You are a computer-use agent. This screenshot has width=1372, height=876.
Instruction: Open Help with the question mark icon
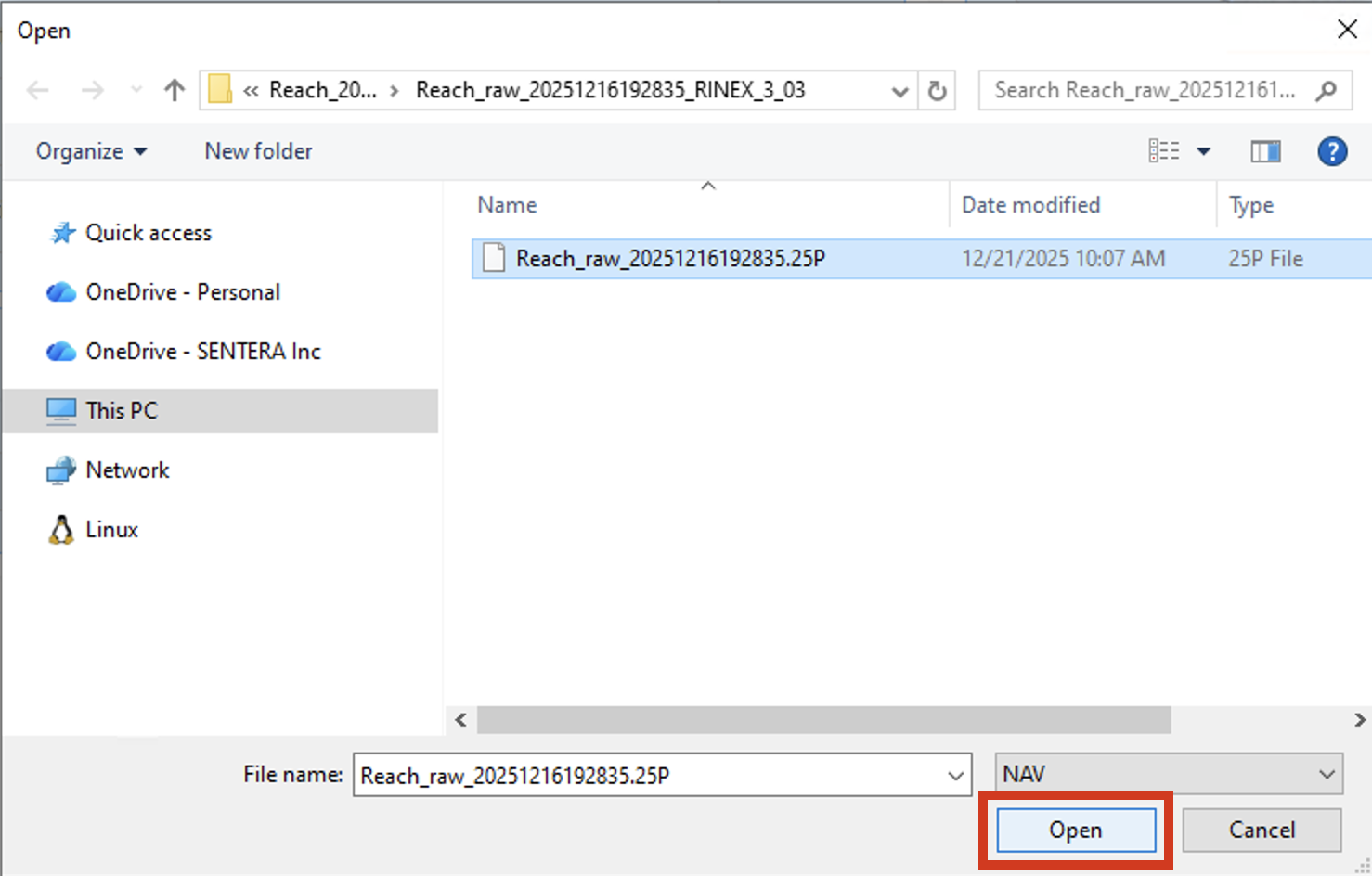(x=1332, y=151)
